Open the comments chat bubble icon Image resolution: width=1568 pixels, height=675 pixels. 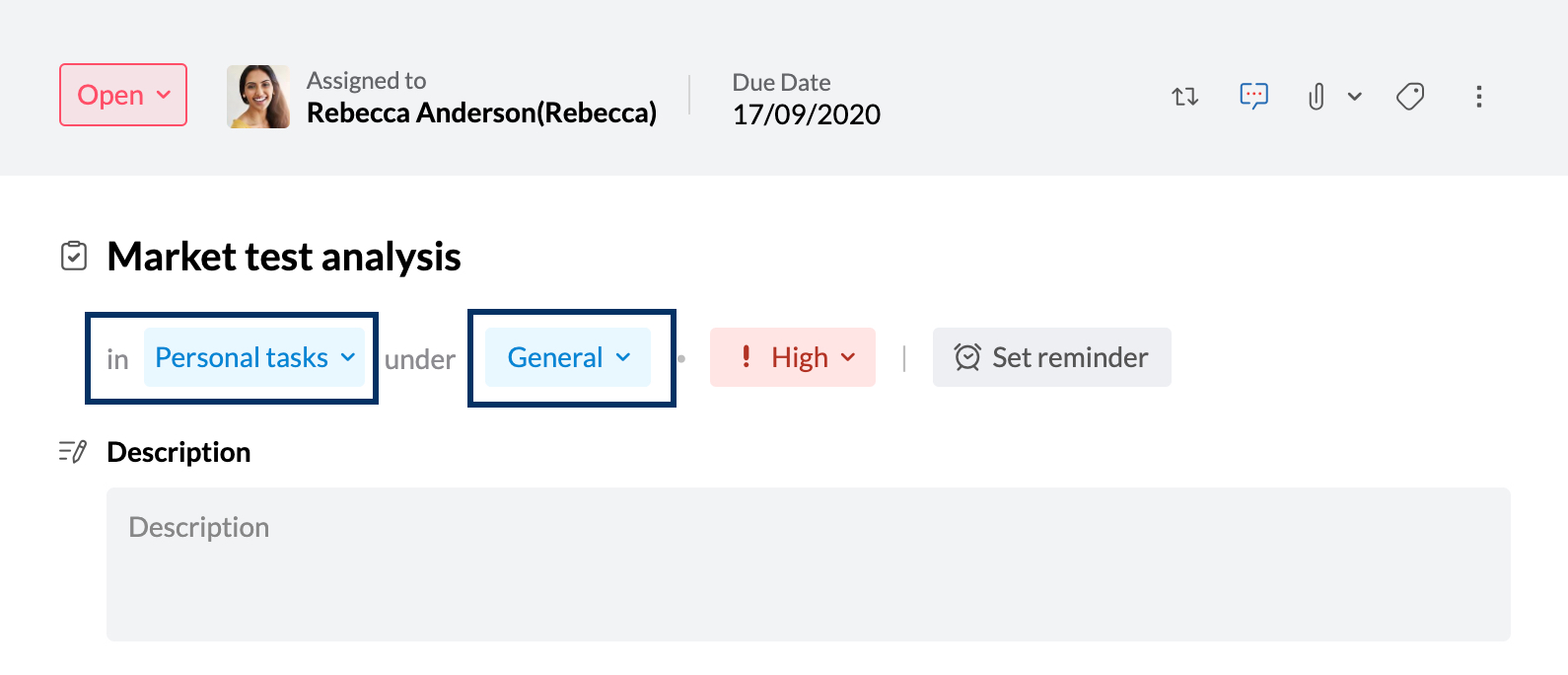pos(1253,96)
